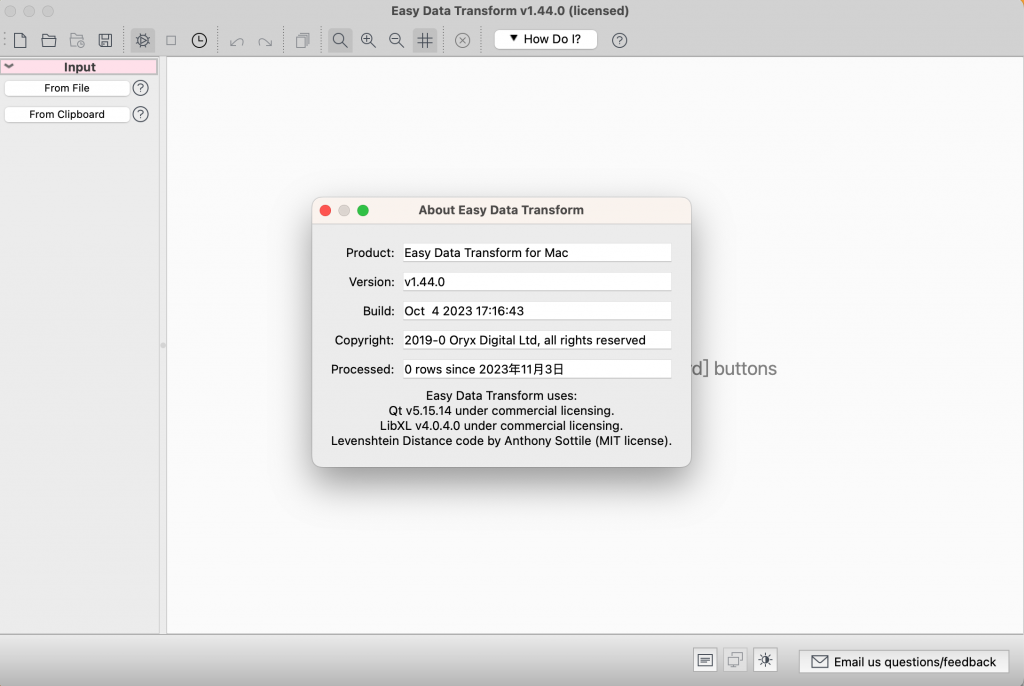Zoom in on the canvas
This screenshot has width=1024, height=686.
368,40
